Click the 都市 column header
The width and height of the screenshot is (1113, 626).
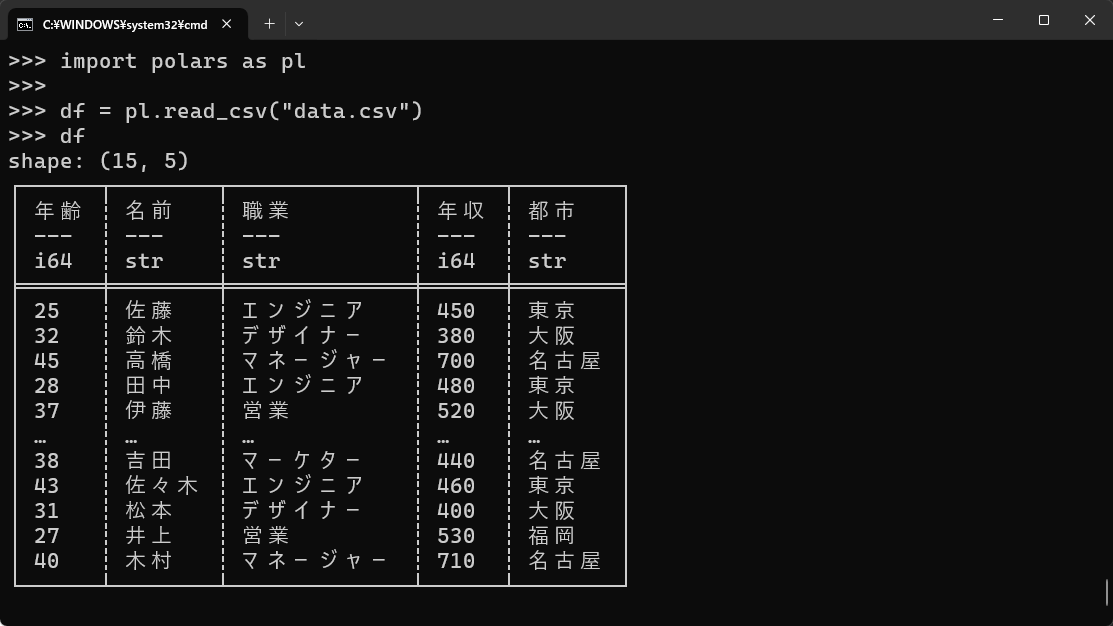(x=552, y=211)
